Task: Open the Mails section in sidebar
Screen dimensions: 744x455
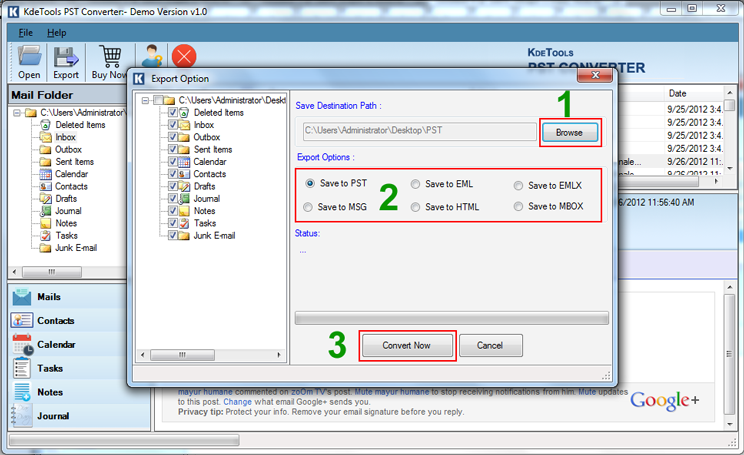Action: [x=49, y=297]
